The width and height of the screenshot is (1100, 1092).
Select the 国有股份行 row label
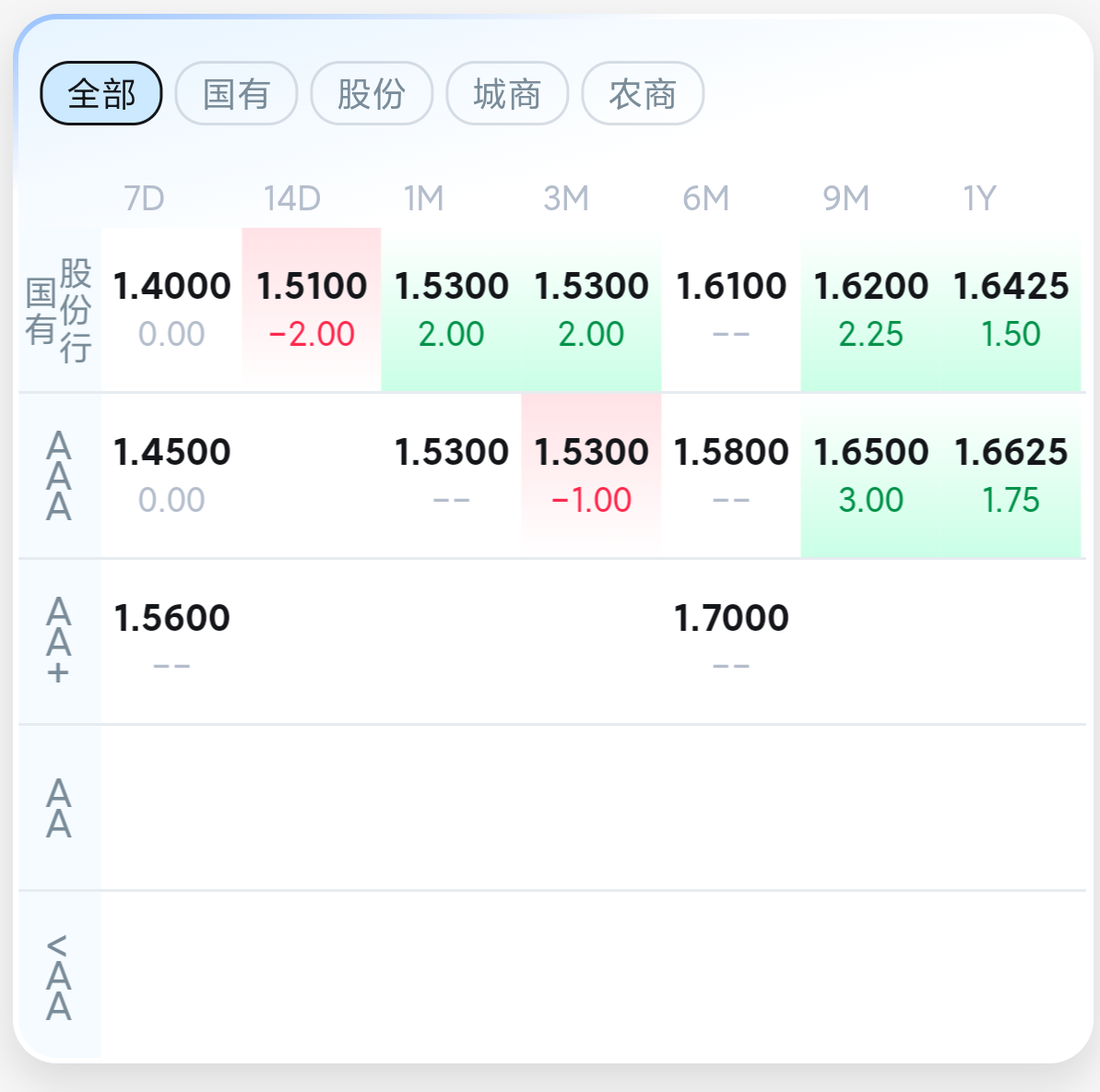click(59, 310)
